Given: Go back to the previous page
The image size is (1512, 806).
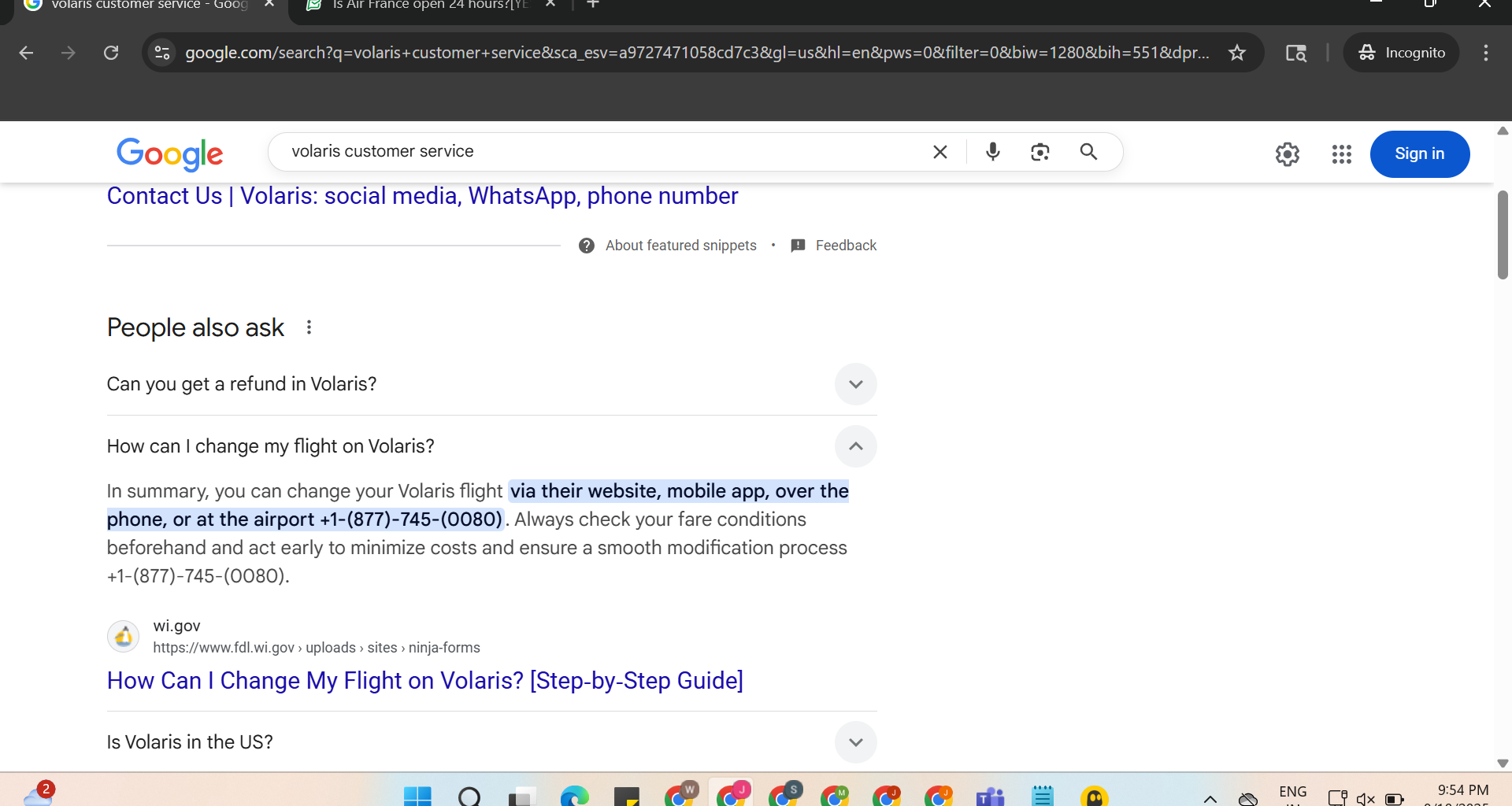Looking at the screenshot, I should tap(26, 53).
